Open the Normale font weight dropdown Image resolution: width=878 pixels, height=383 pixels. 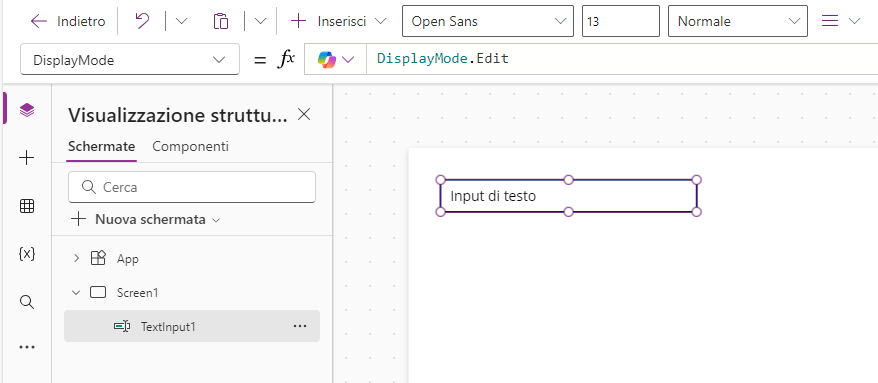[x=737, y=21]
